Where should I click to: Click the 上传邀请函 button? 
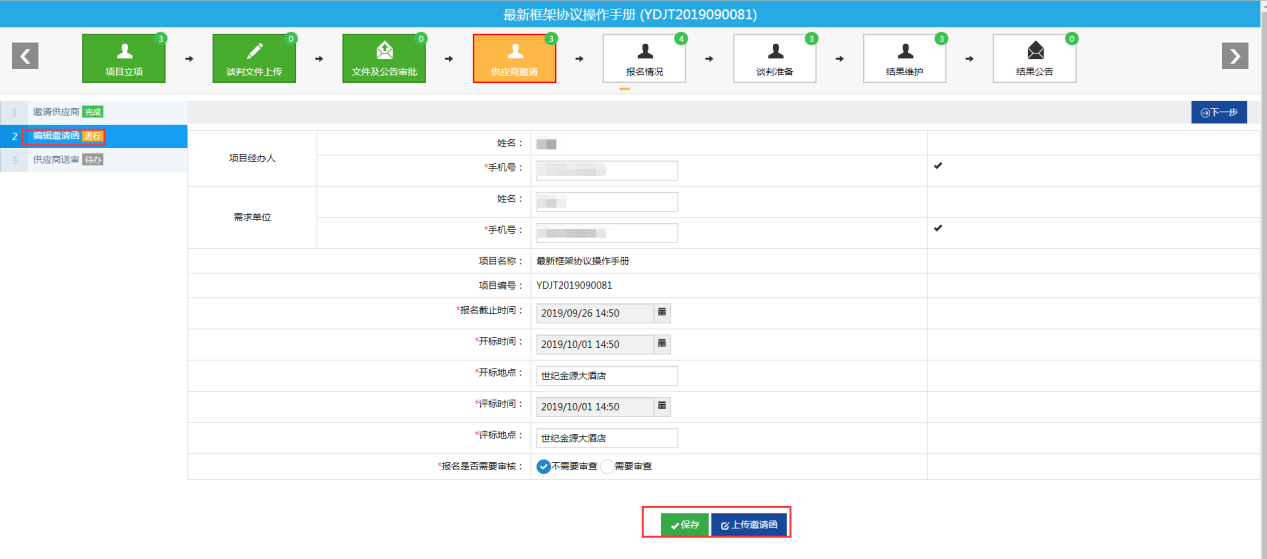[750, 525]
